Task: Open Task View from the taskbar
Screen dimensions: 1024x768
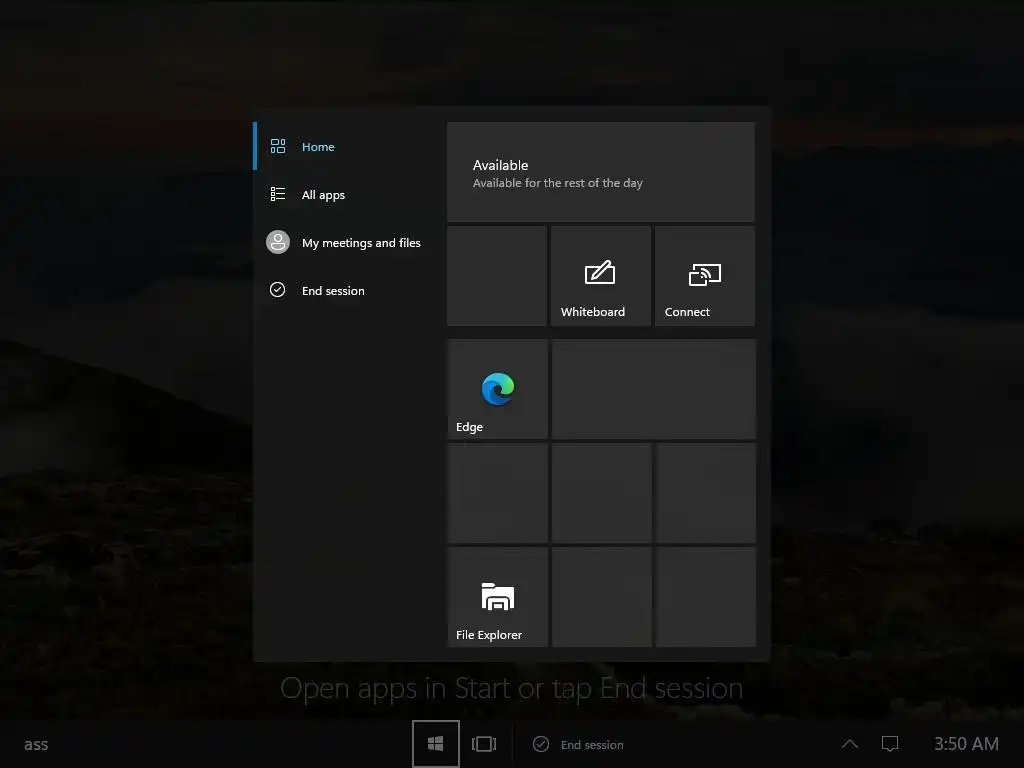Action: 484,744
